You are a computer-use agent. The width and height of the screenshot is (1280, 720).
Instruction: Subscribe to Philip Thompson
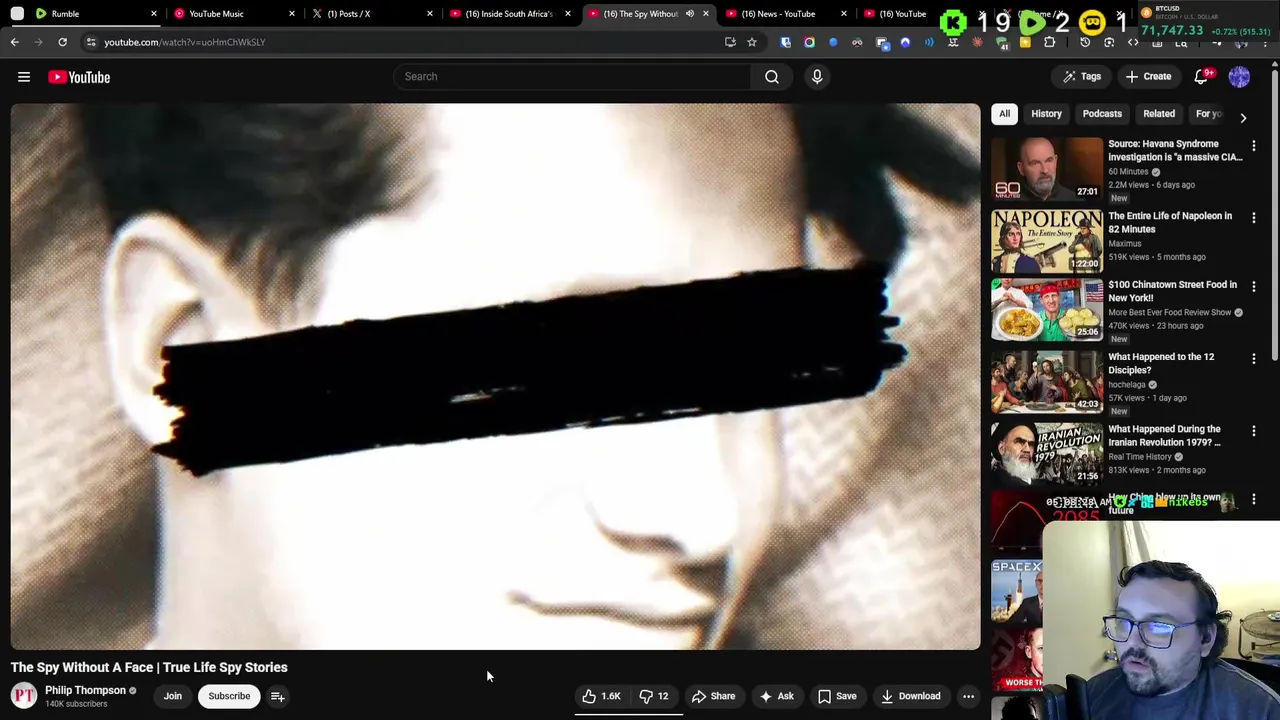(229, 696)
